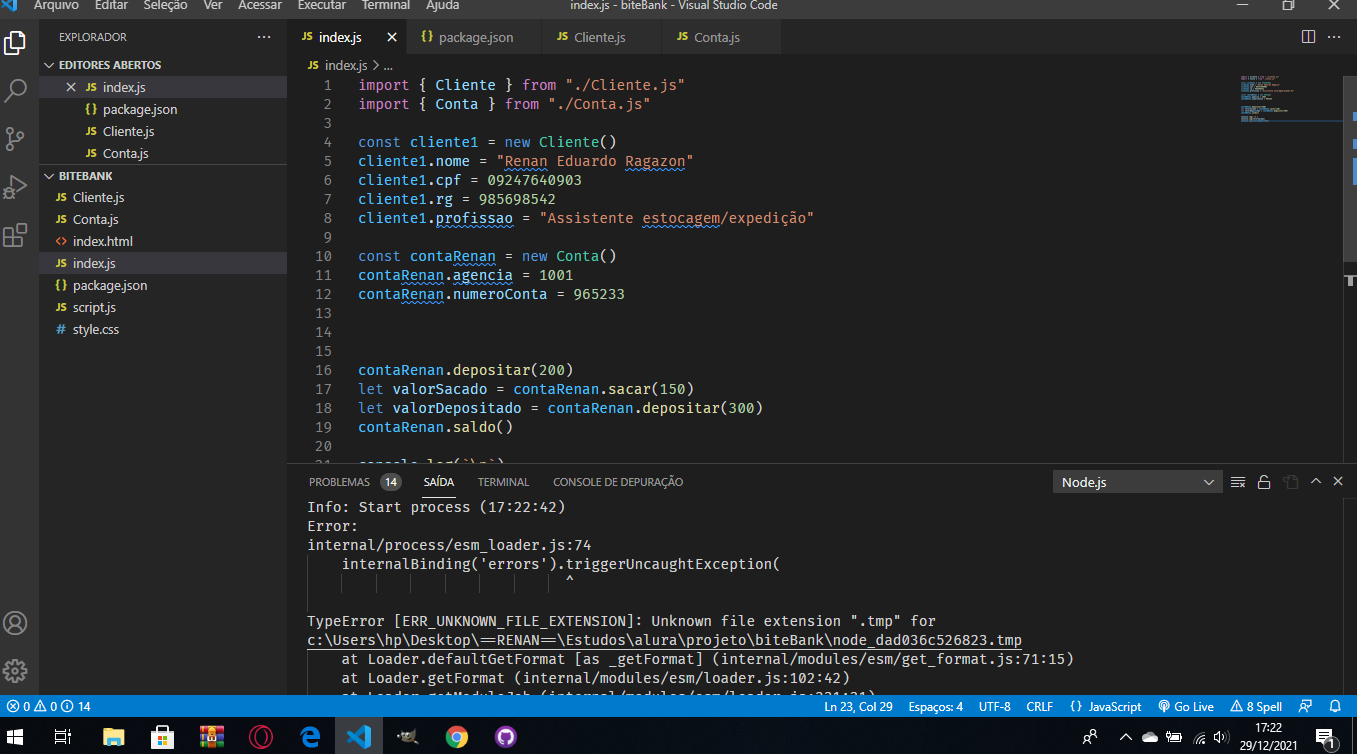This screenshot has height=754, width=1357.
Task: Open the Acessar menu
Action: point(260,5)
